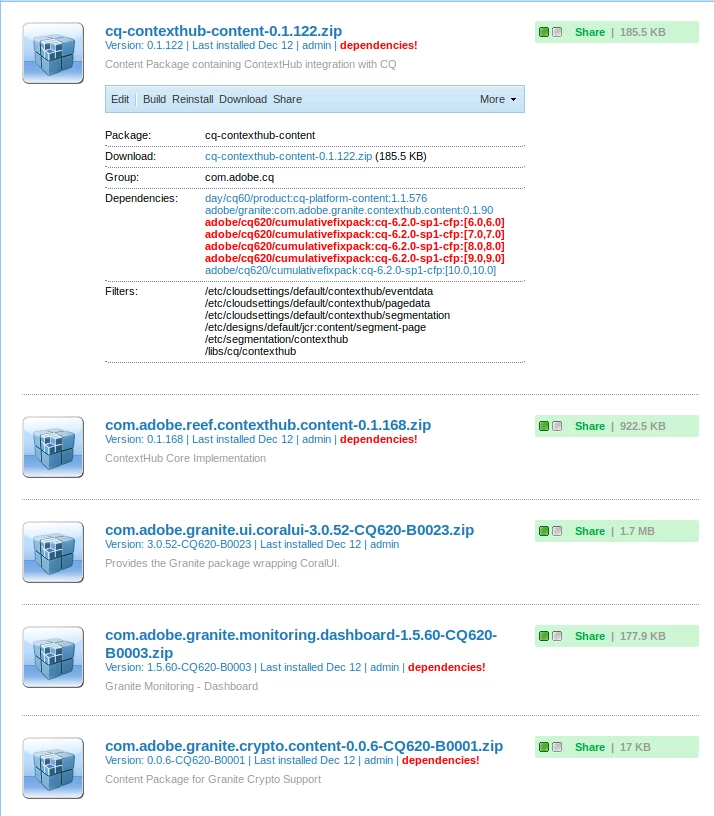Click dependencies! warning on monitoring.dashboard package
Image resolution: width=714 pixels, height=816 pixels.
[447, 667]
